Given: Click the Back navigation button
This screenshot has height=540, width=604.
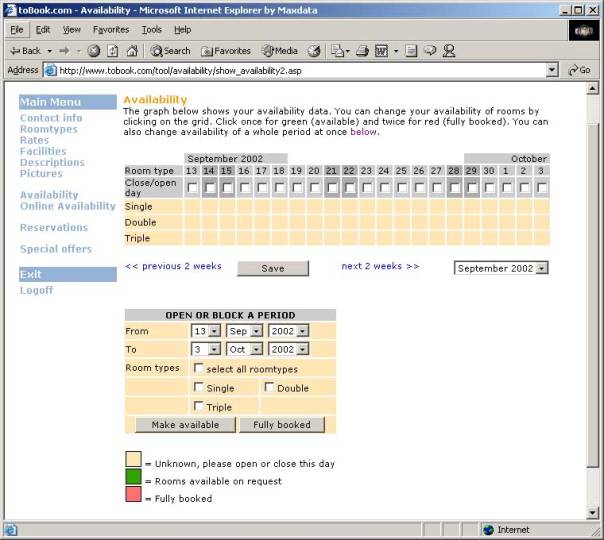Looking at the screenshot, I should click(25, 51).
